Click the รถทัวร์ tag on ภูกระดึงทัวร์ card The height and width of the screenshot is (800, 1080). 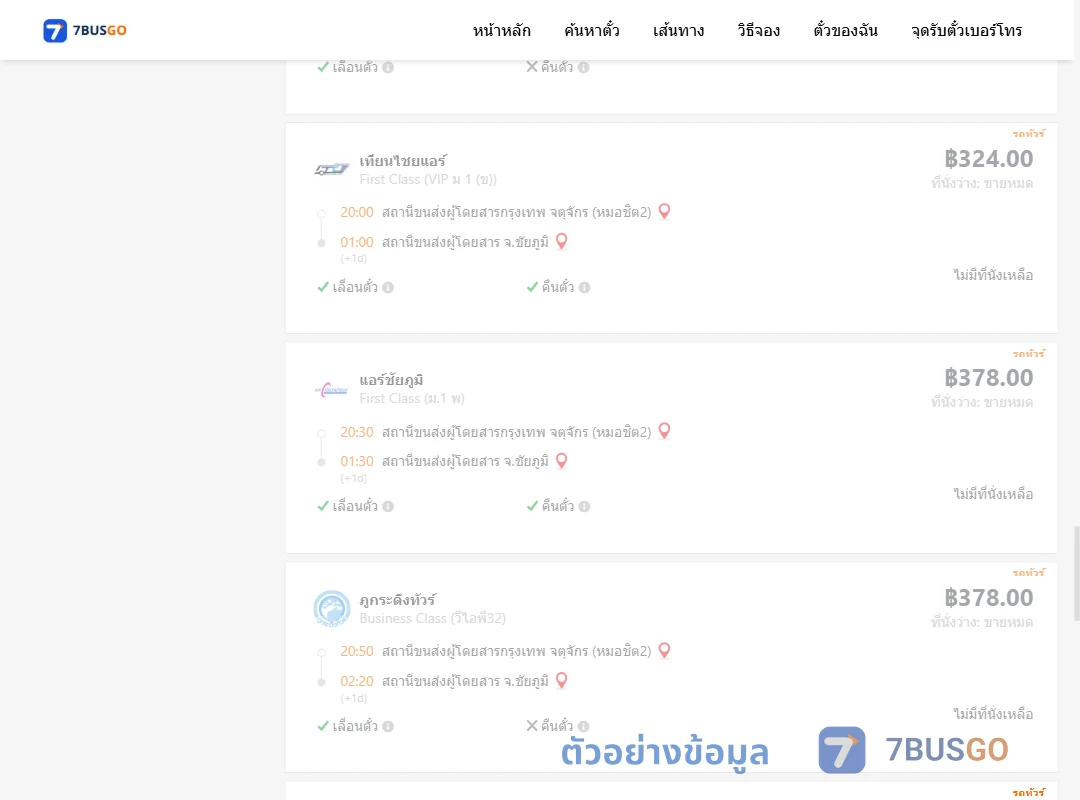(1028, 573)
